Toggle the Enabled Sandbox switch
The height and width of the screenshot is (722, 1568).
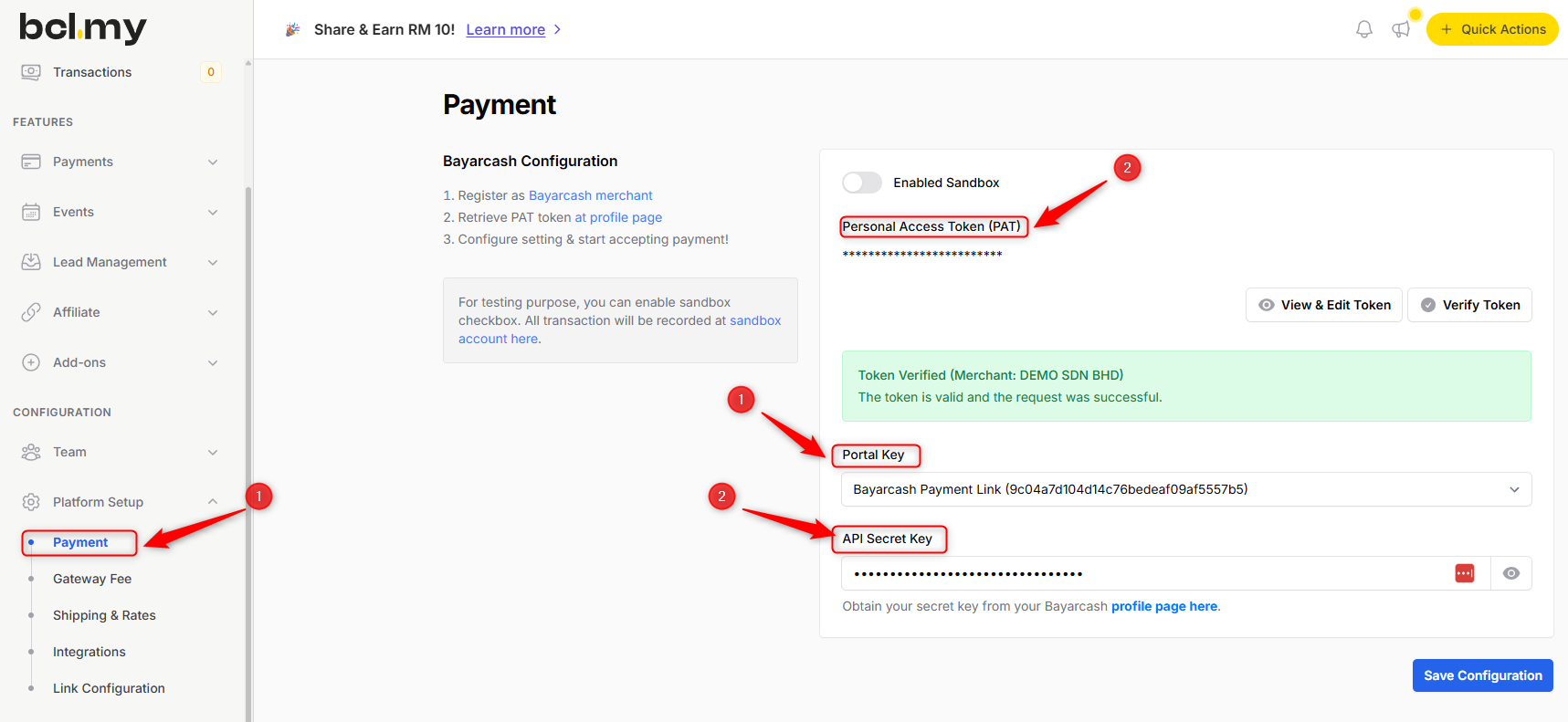861,183
